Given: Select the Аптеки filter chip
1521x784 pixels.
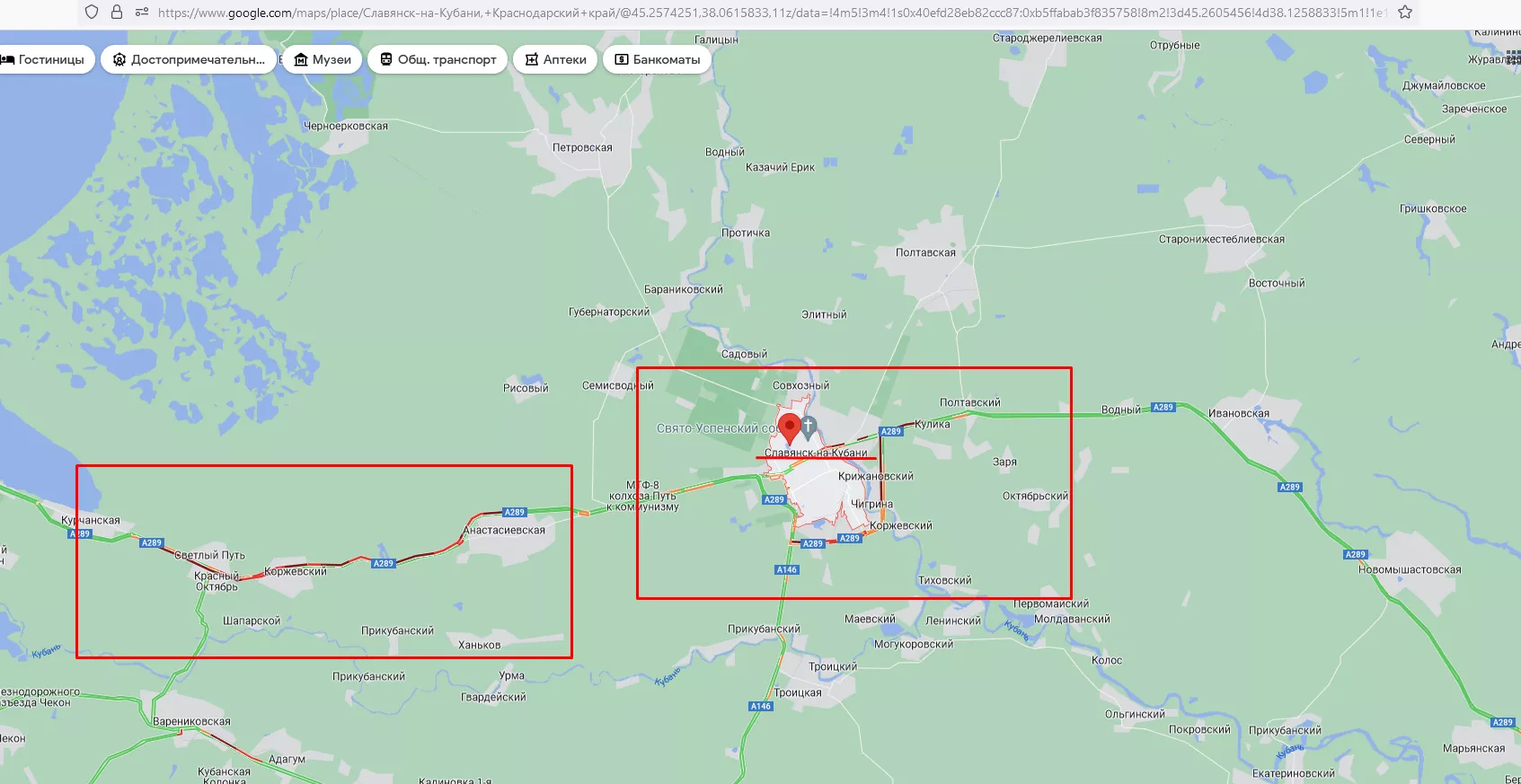Looking at the screenshot, I should pos(555,60).
